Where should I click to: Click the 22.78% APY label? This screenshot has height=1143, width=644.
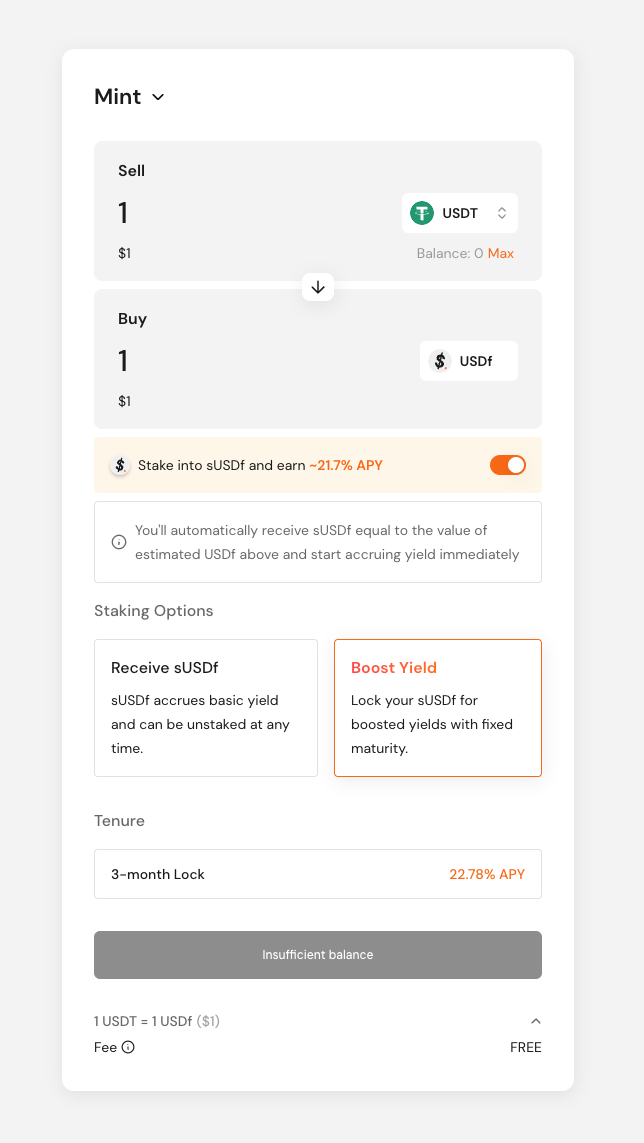tap(487, 874)
